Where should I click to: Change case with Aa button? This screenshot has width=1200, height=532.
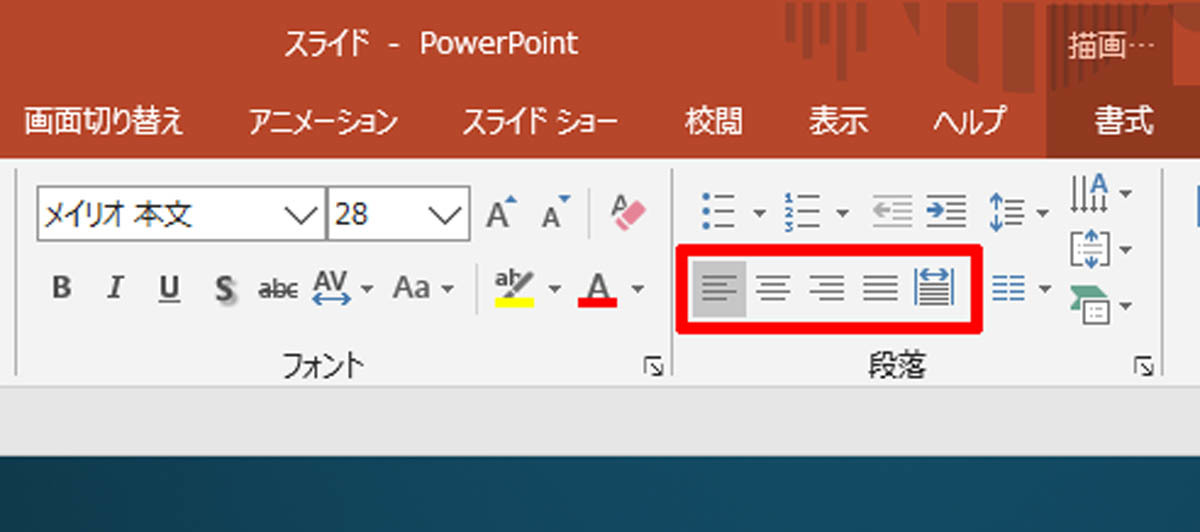[411, 289]
